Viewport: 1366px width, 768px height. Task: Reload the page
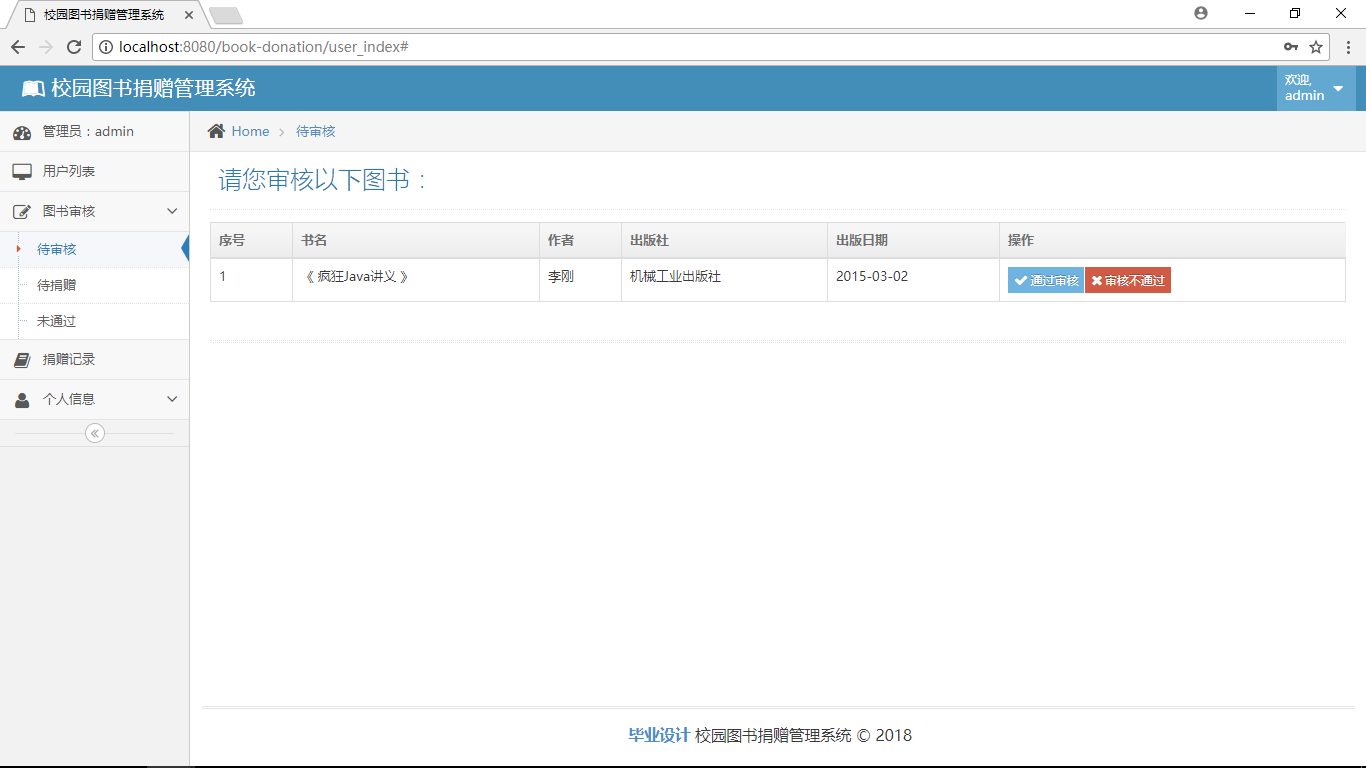click(x=74, y=47)
